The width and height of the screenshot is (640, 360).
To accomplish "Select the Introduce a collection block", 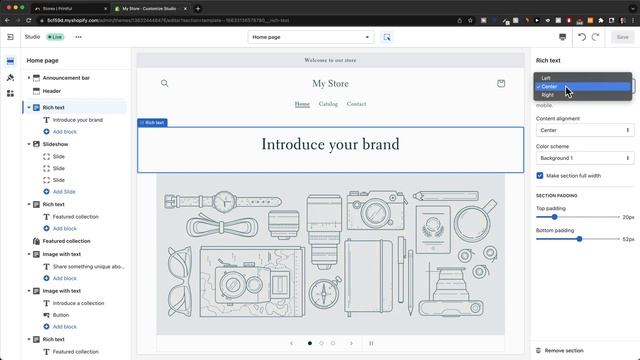I will coord(78,303).
